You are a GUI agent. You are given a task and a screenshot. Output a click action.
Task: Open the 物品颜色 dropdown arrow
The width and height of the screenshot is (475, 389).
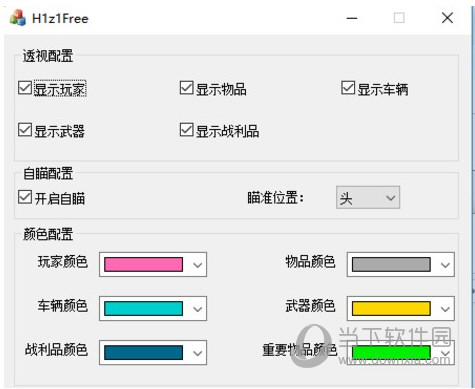[445, 265]
